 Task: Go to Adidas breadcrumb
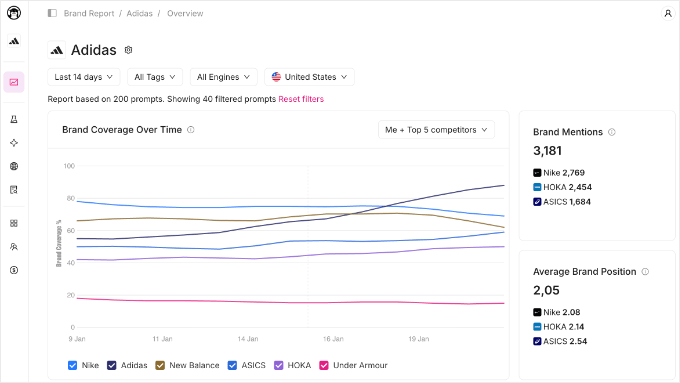[140, 13]
